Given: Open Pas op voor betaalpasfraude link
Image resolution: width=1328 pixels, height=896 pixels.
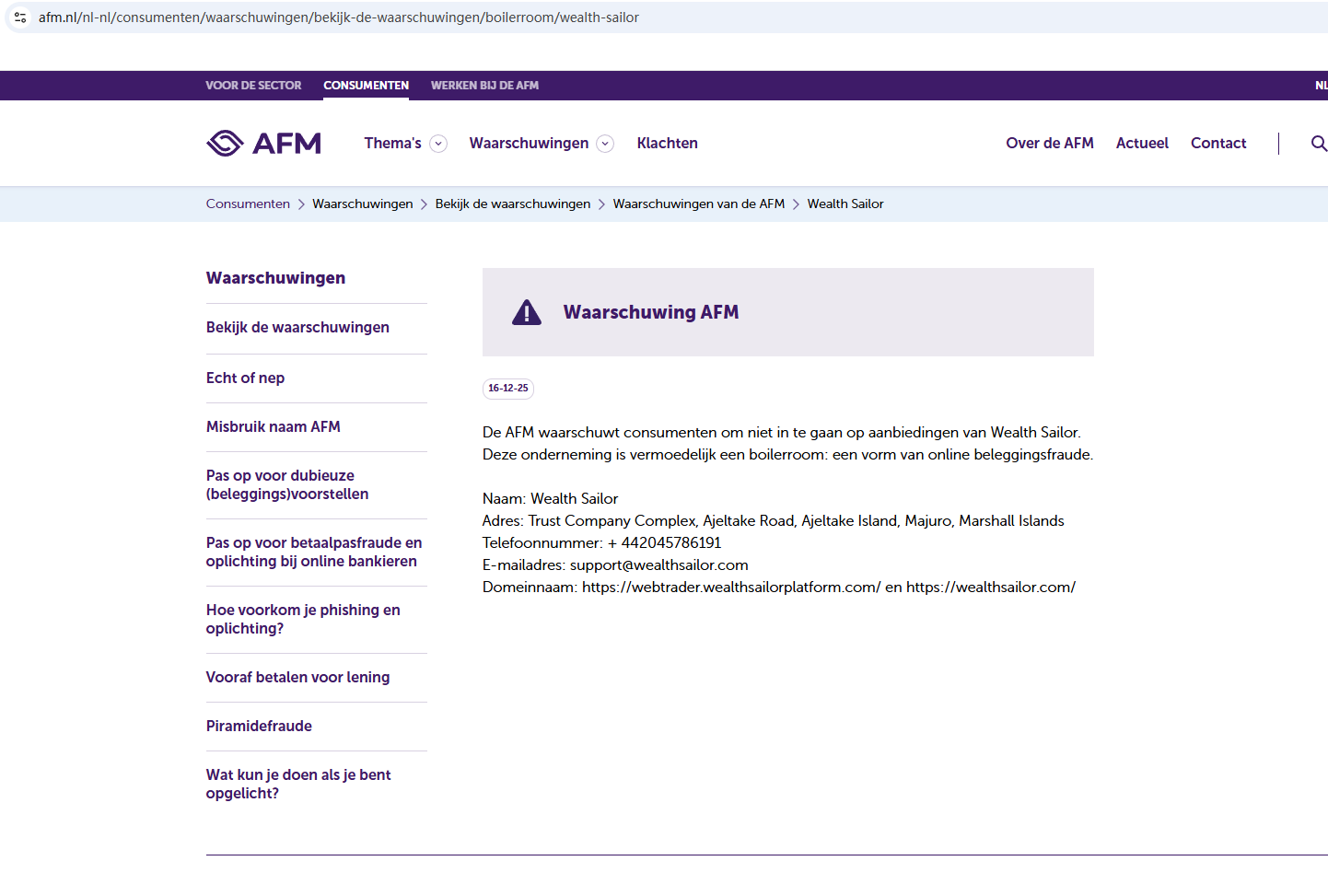Looking at the screenshot, I should pos(314,553).
